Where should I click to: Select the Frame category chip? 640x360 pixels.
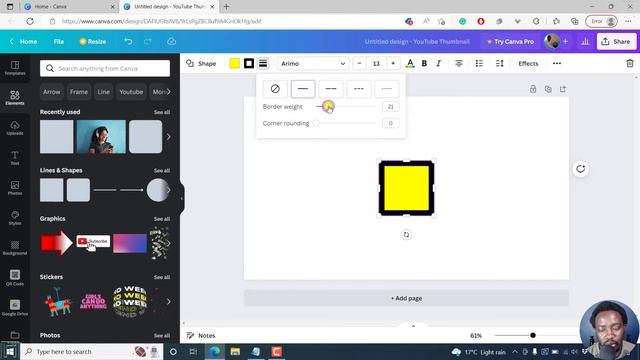[79, 92]
